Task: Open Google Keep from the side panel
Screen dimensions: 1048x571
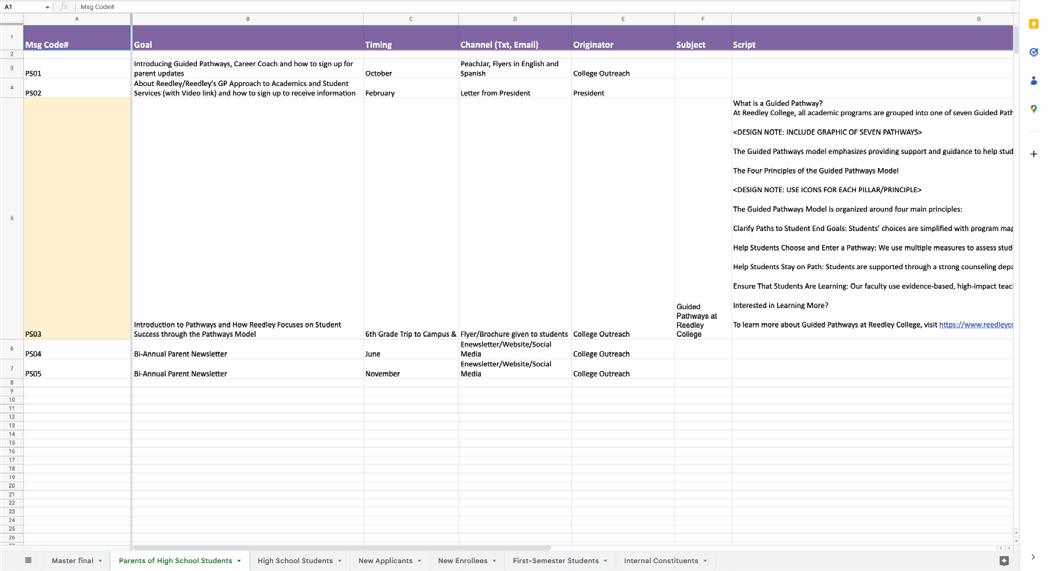Action: coord(1033,24)
